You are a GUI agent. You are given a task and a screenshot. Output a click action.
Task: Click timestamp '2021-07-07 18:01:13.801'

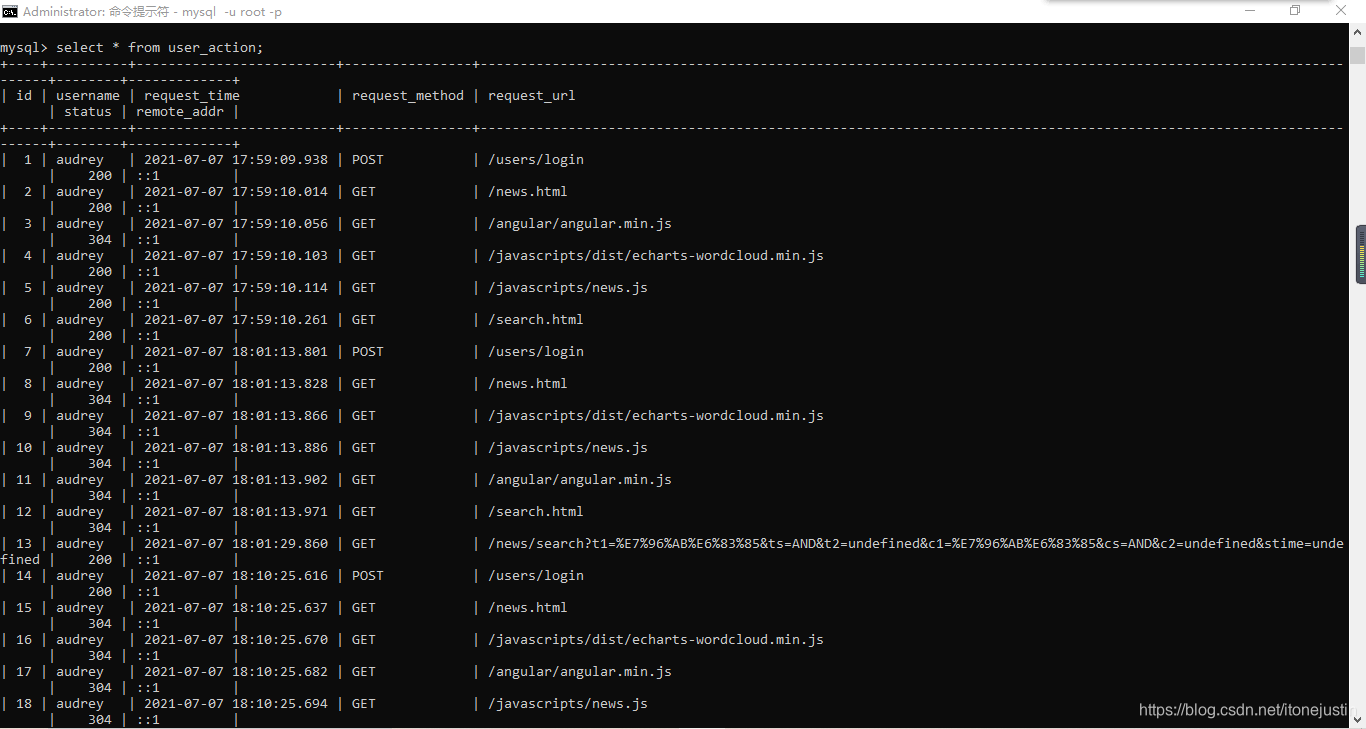click(236, 352)
